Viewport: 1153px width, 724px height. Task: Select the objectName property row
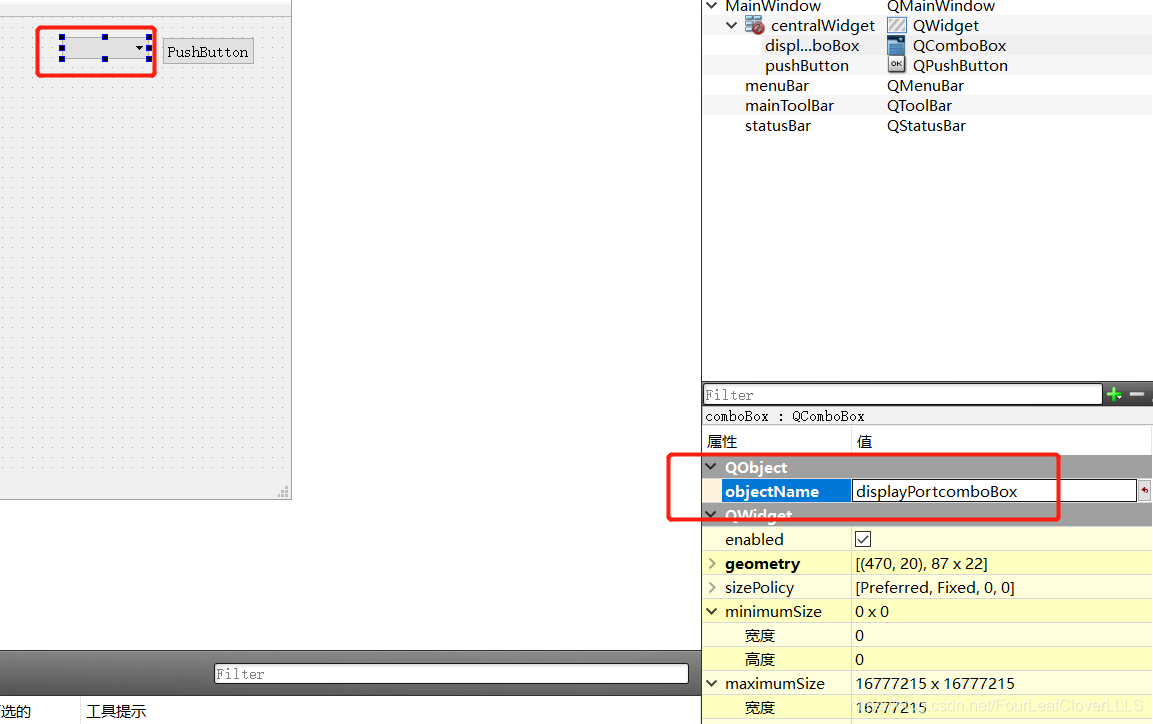786,491
